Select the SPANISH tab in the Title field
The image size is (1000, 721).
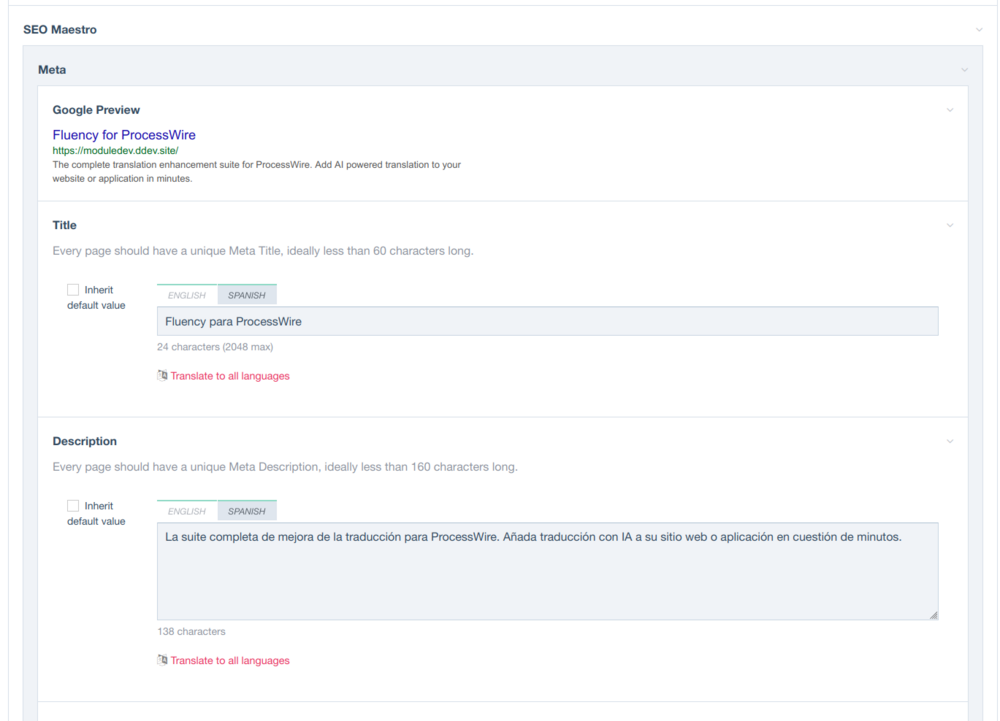click(x=246, y=294)
